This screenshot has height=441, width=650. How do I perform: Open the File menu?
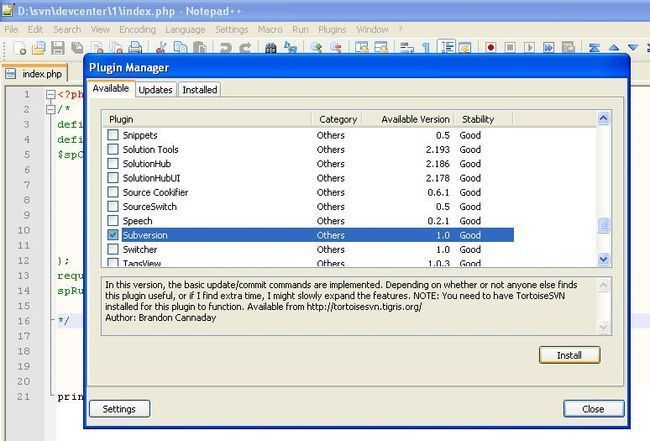[x=11, y=29]
